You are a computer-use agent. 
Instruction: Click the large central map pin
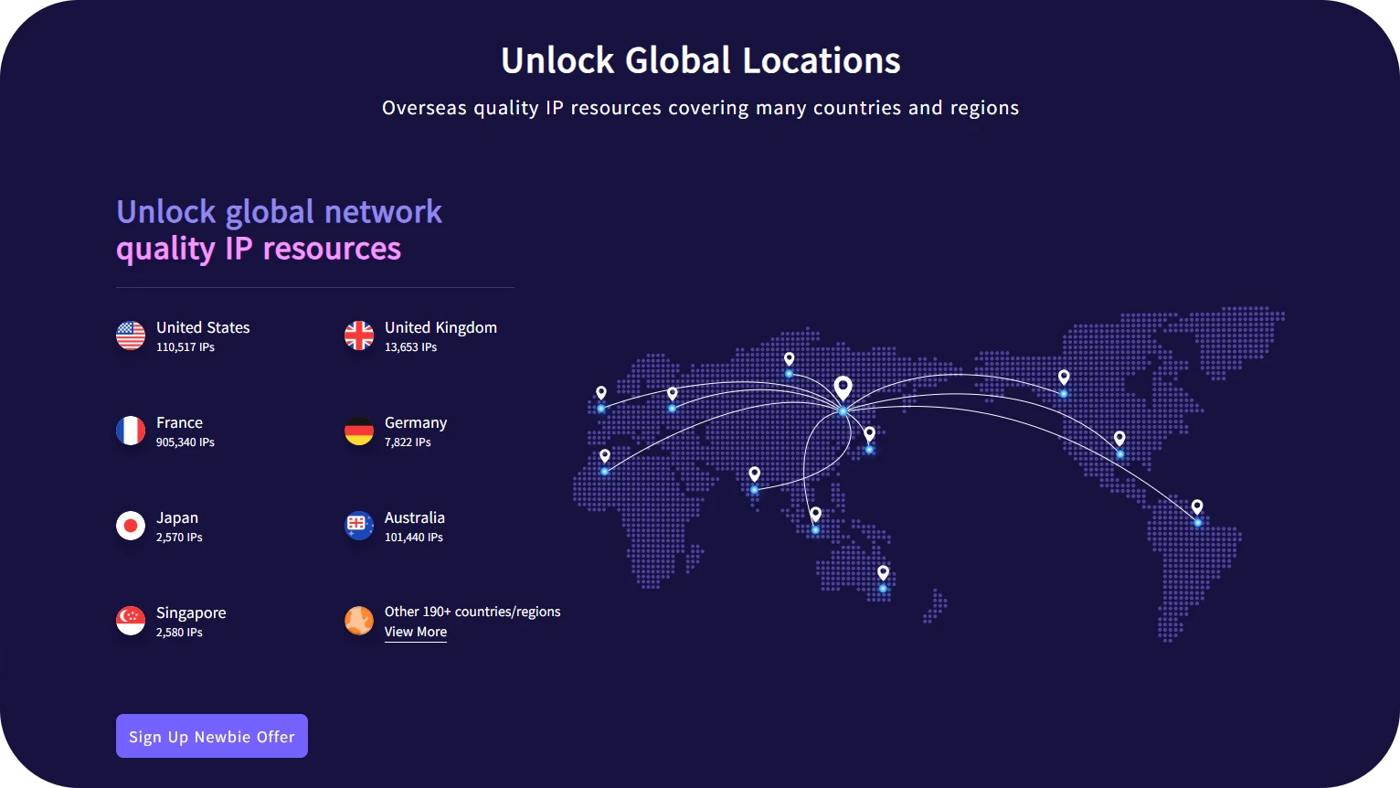point(843,388)
